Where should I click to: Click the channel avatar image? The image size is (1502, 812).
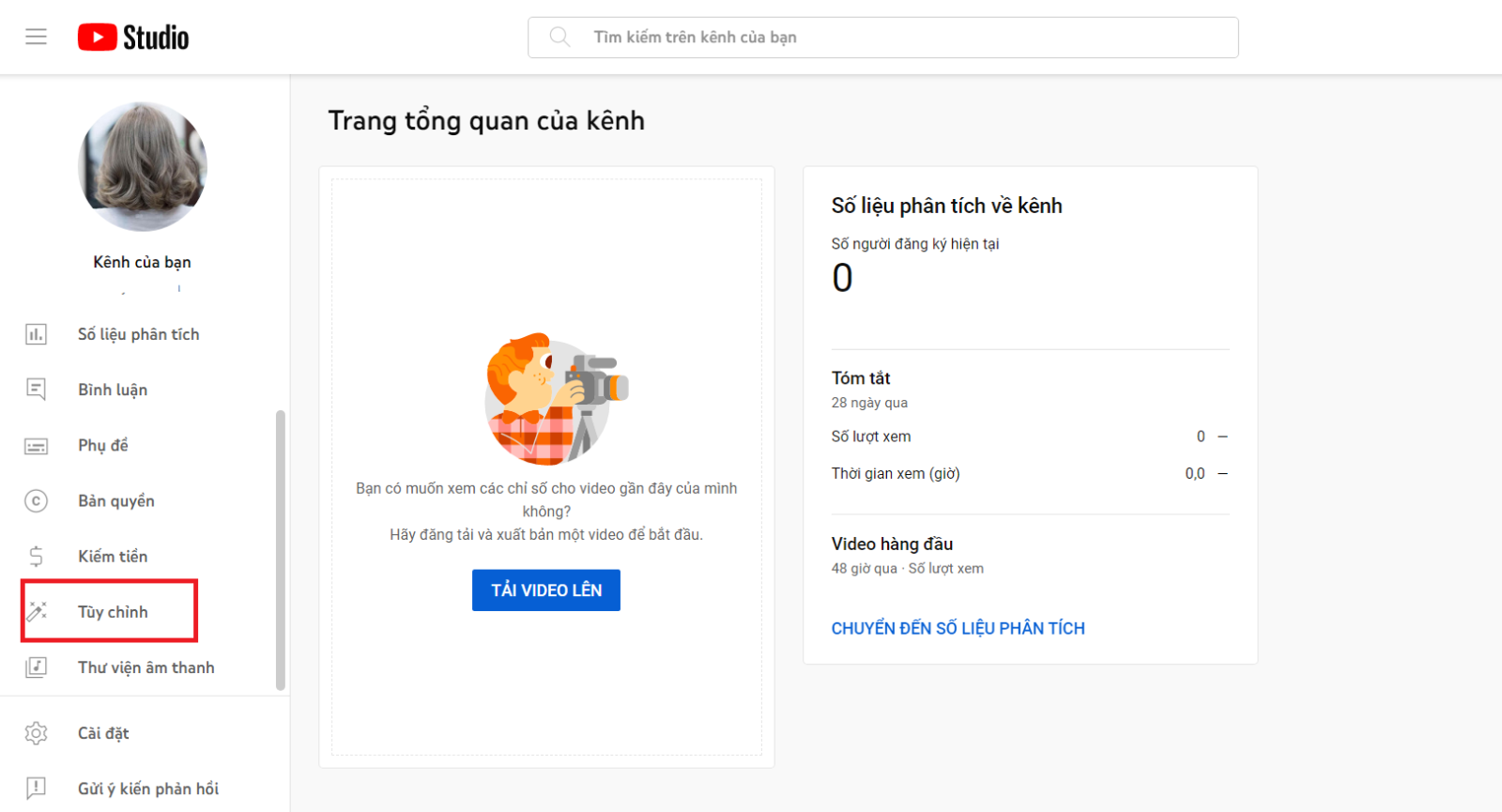point(142,166)
